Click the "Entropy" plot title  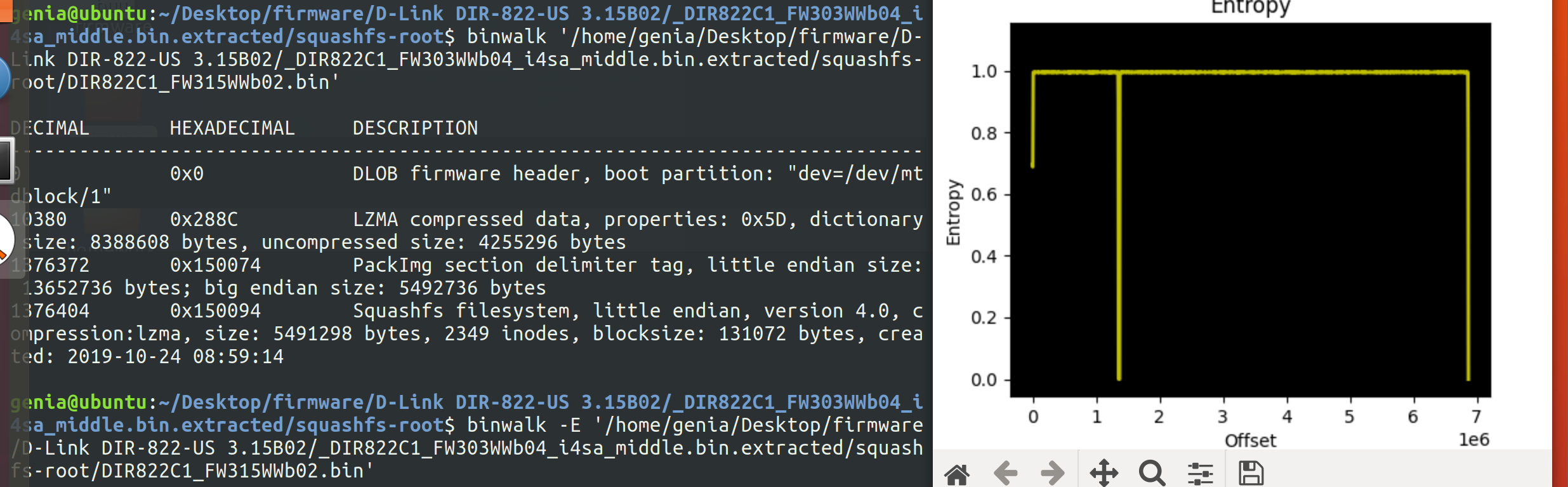(1250, 8)
